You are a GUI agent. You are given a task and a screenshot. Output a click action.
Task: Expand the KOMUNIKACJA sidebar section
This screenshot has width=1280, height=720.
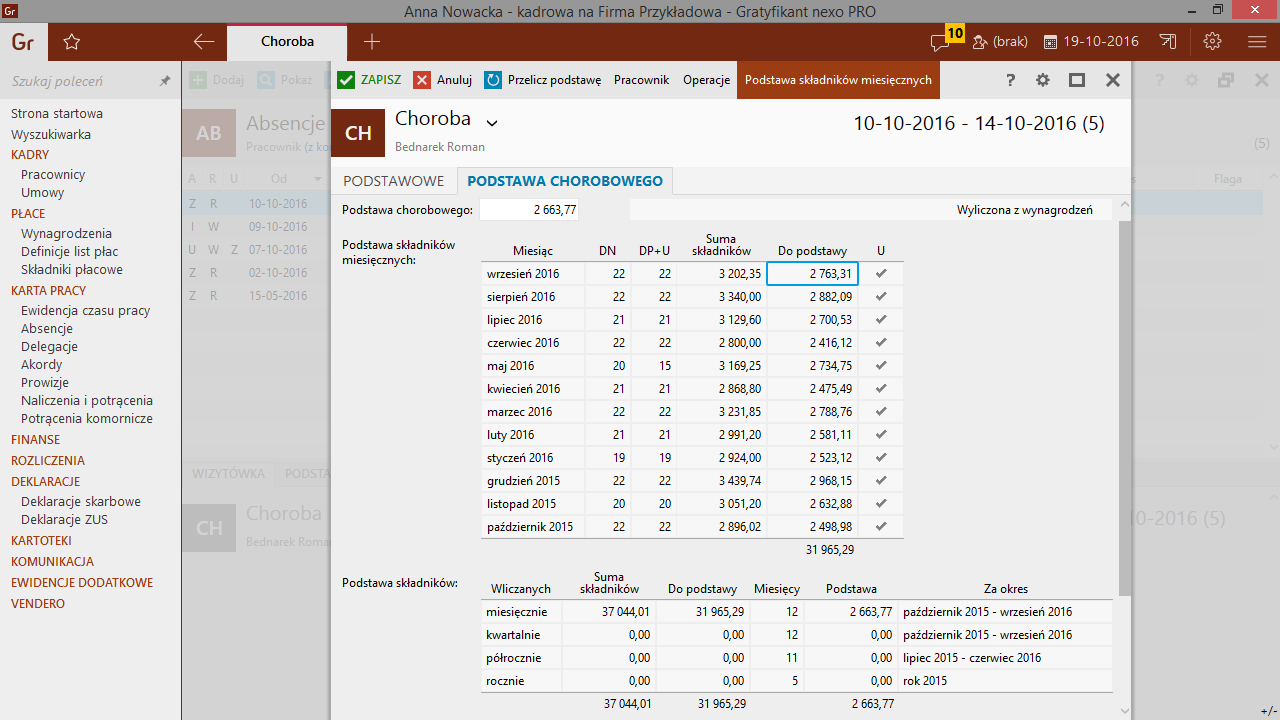pos(52,561)
